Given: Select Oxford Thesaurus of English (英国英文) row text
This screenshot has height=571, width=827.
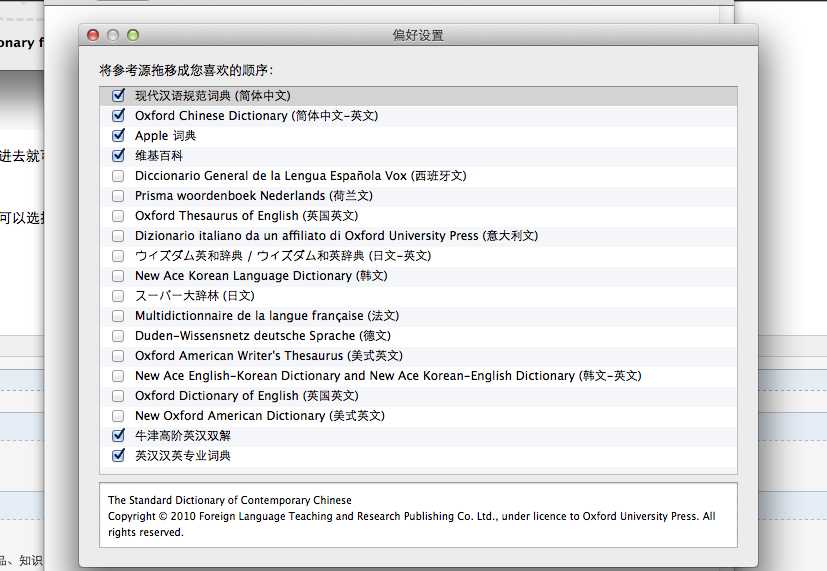Looking at the screenshot, I should (246, 216).
